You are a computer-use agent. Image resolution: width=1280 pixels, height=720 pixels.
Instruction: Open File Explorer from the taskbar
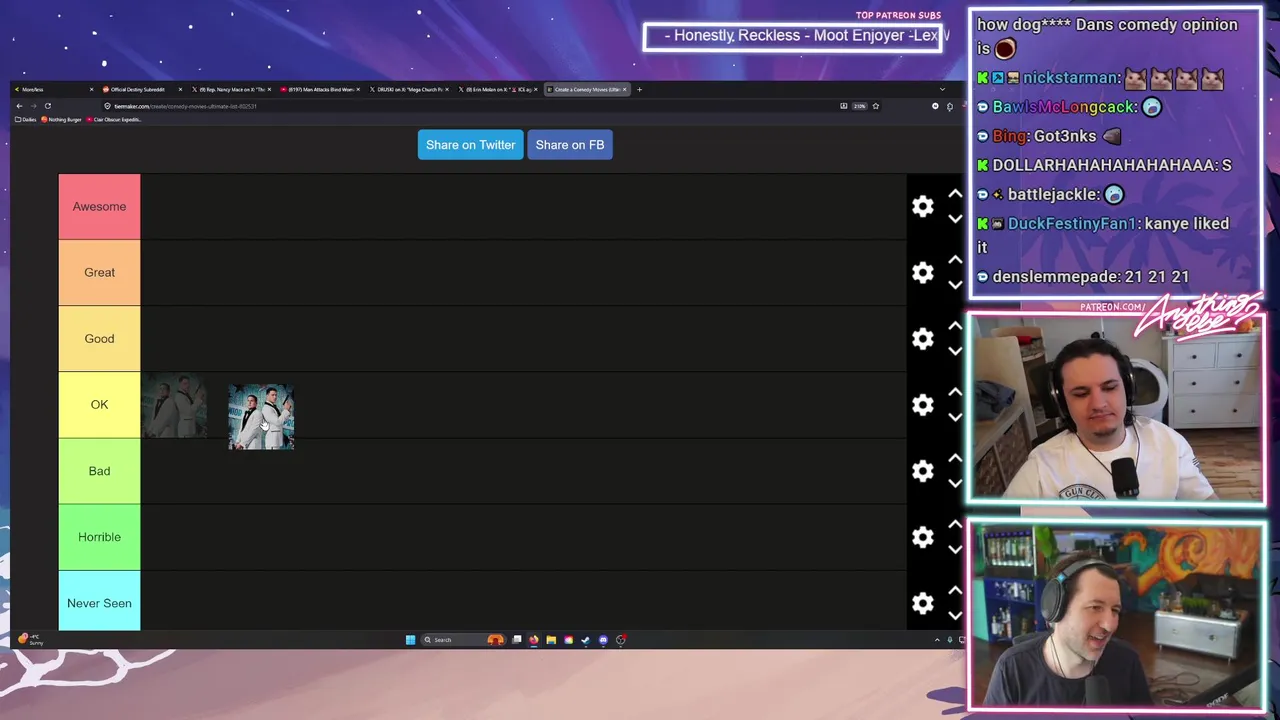551,640
